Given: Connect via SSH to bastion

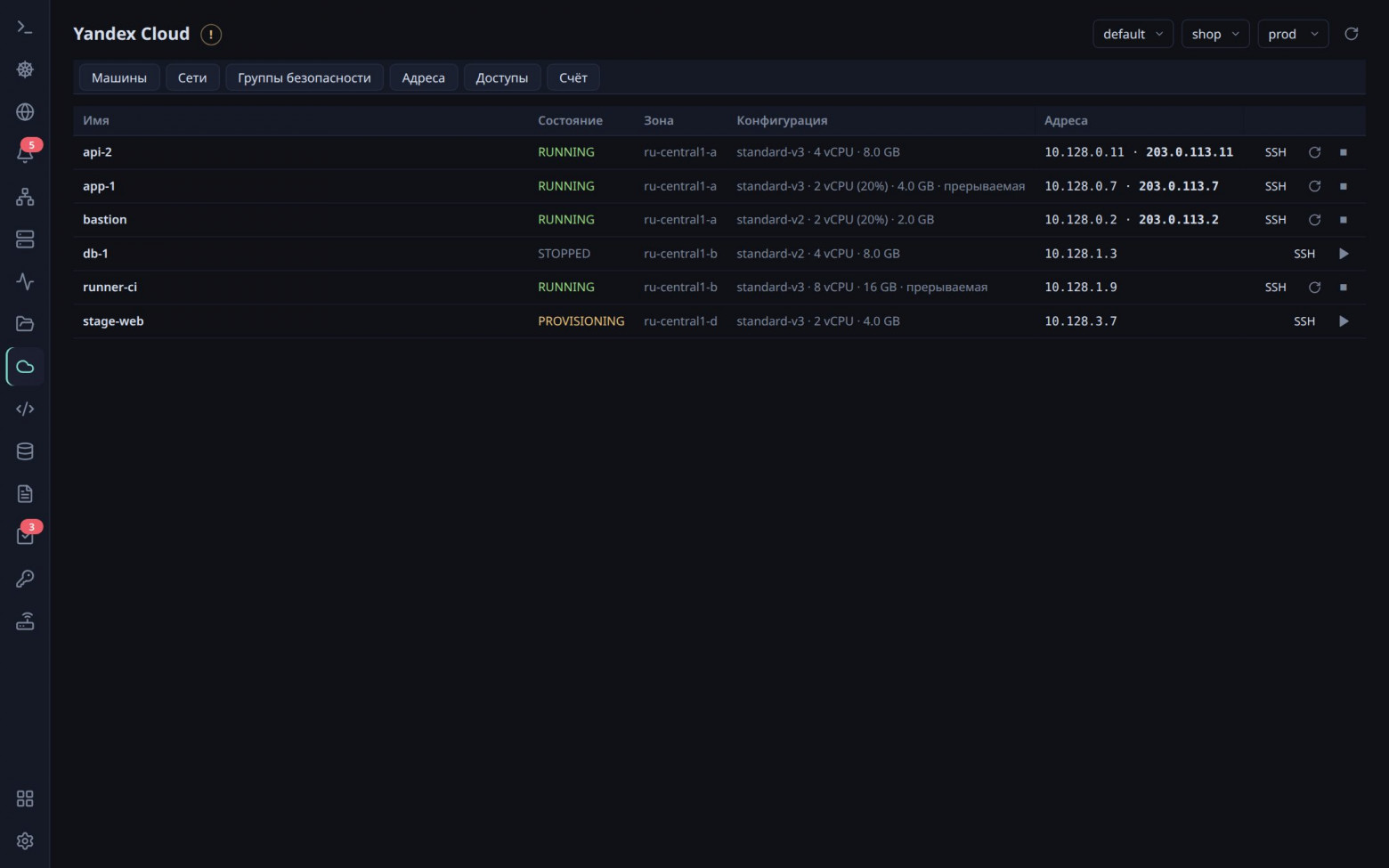Looking at the screenshot, I should 1276,220.
